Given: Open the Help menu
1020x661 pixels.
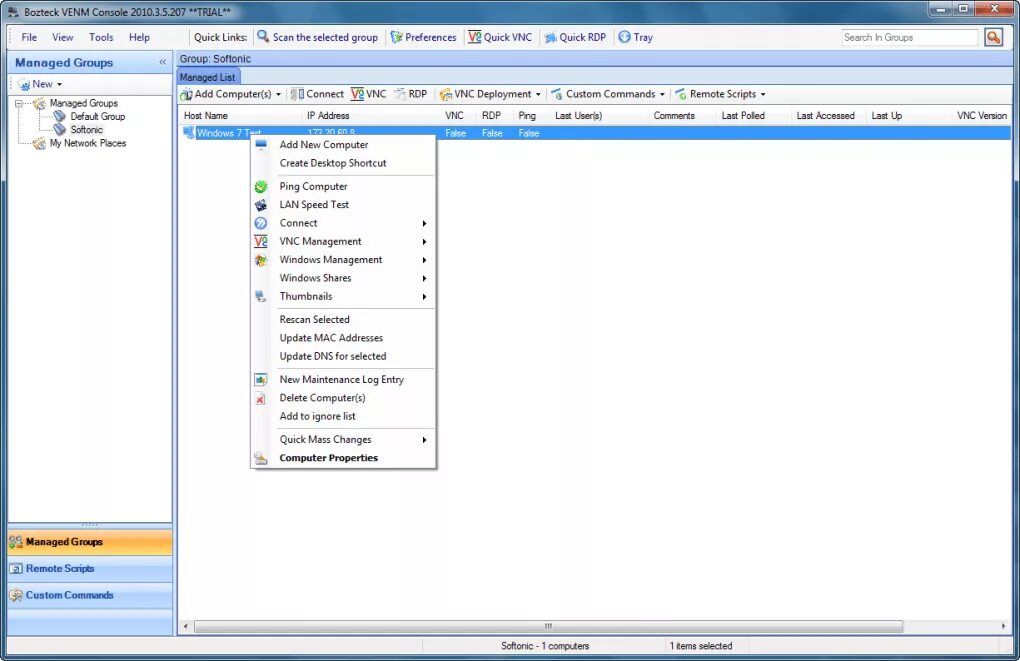Looking at the screenshot, I should (139, 37).
